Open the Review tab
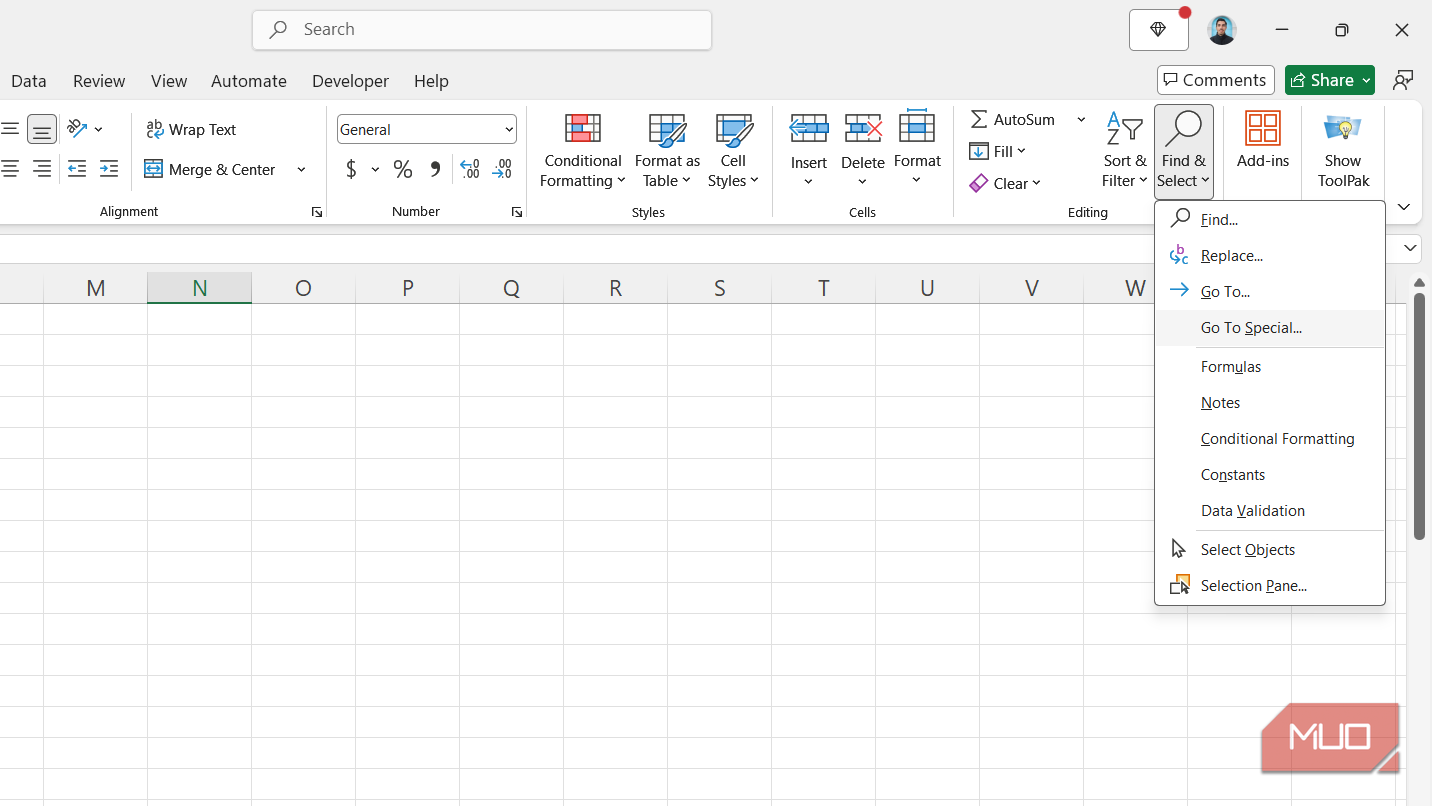1432x806 pixels. click(x=99, y=81)
